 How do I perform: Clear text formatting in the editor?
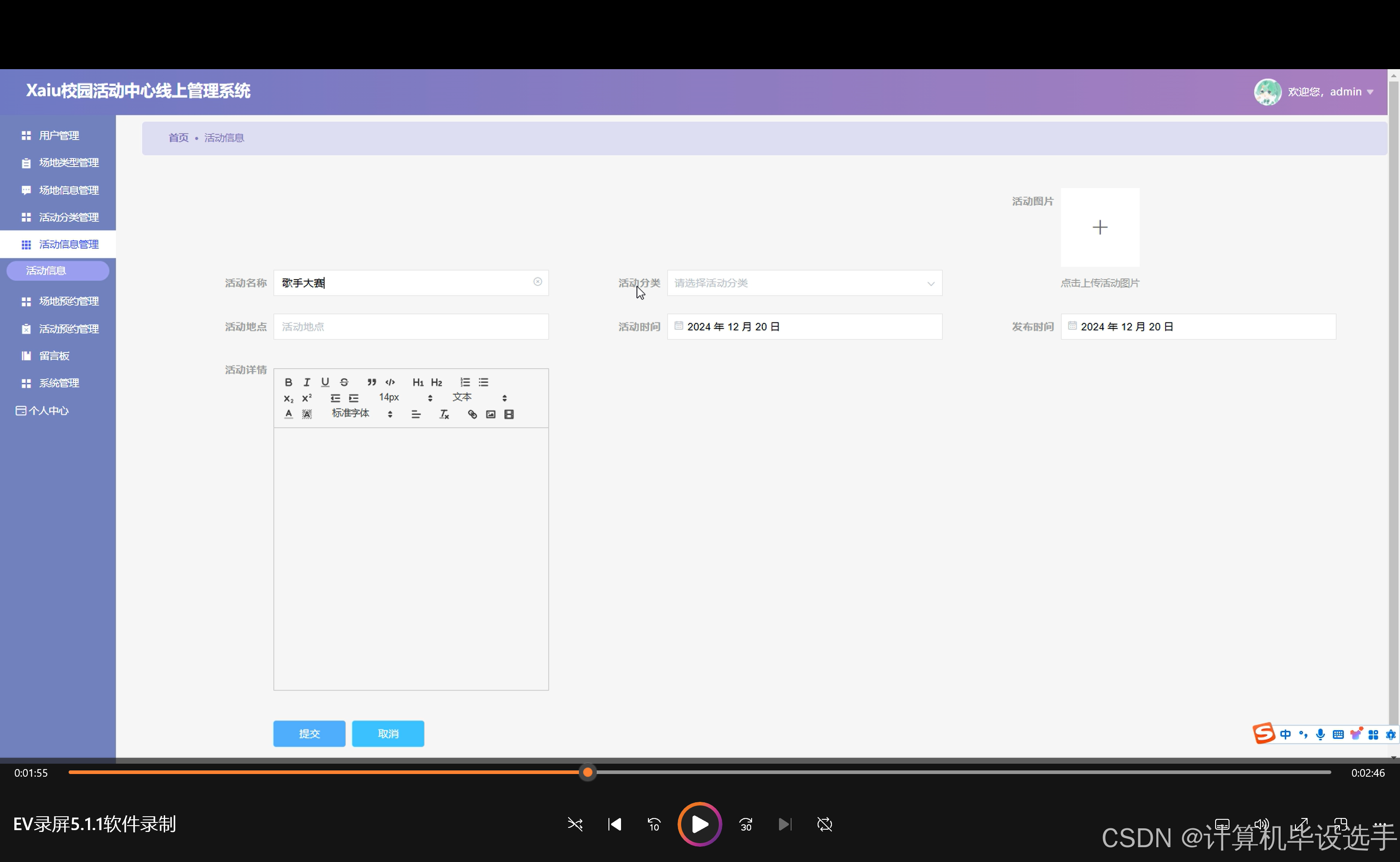click(x=444, y=414)
